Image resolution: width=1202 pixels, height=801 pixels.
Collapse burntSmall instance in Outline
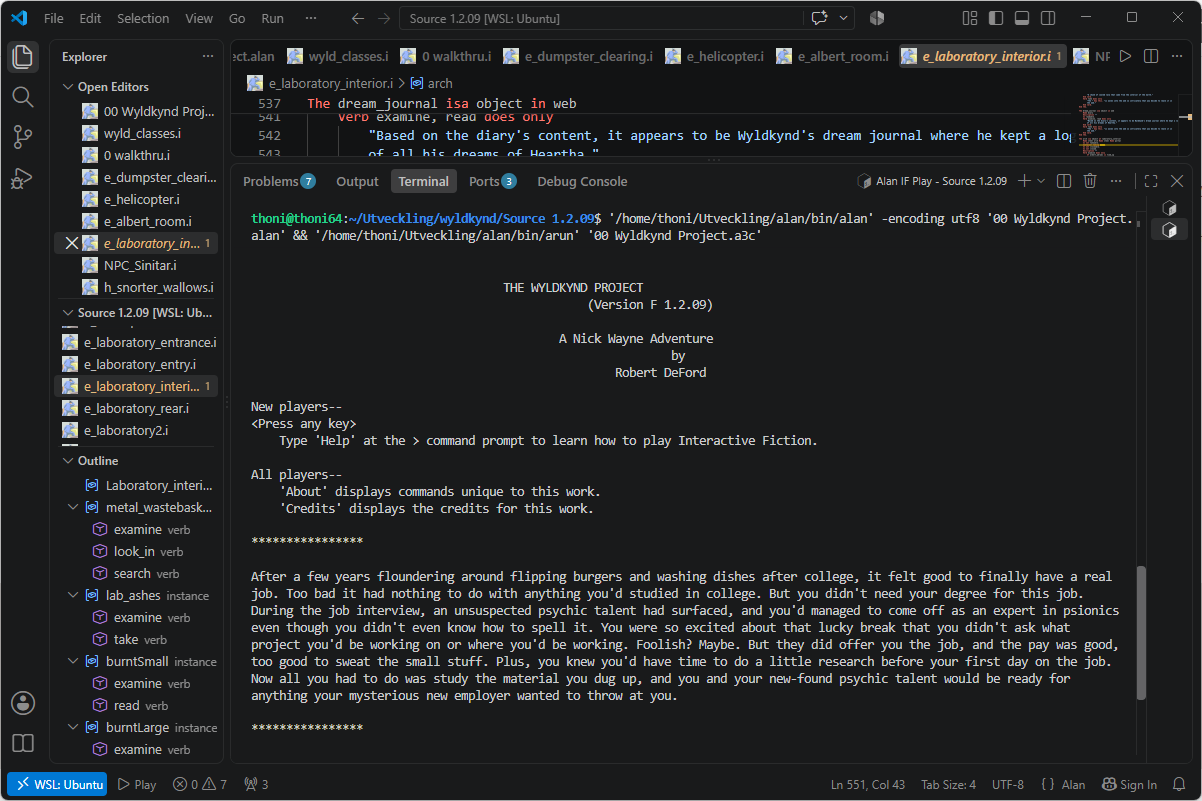(73, 661)
